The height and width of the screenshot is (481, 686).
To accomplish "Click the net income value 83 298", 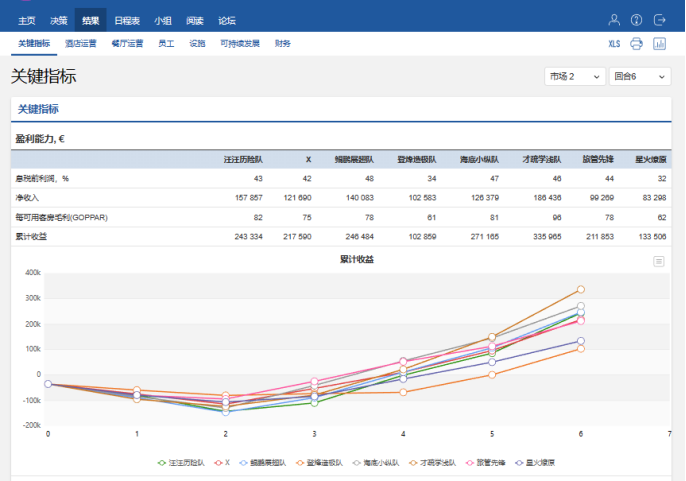I will pos(654,198).
